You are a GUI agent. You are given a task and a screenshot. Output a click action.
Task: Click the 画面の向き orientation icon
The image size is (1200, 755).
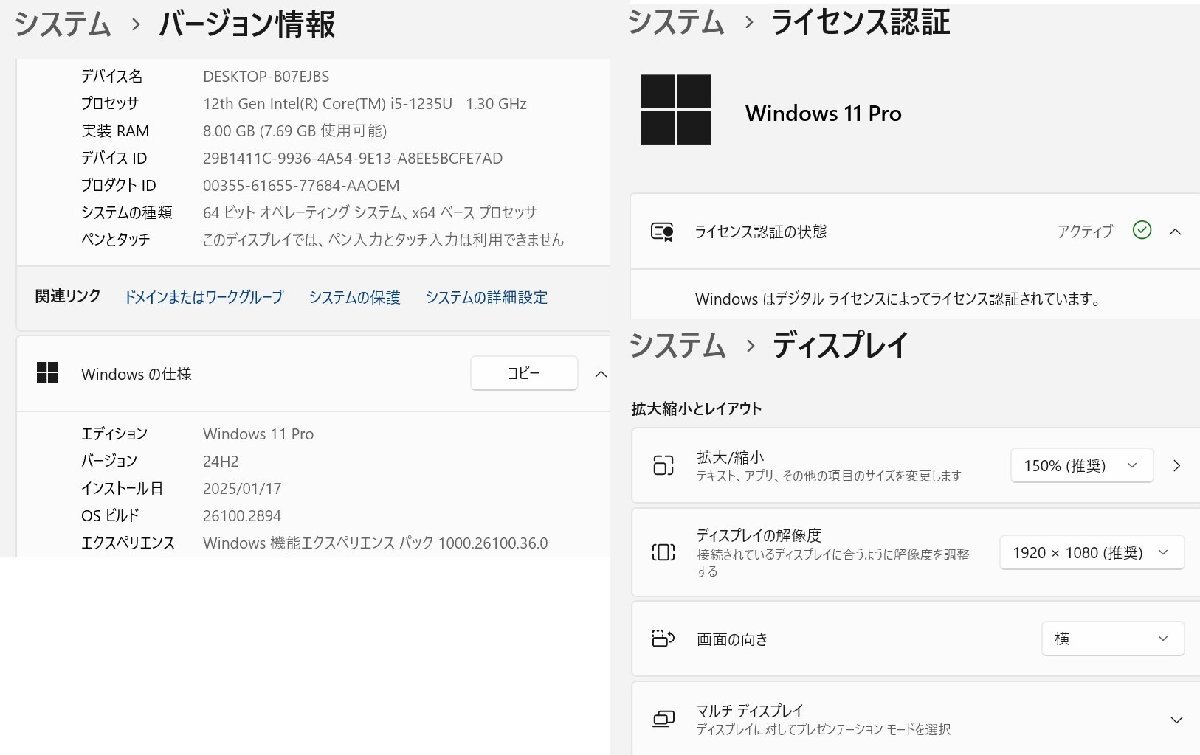click(663, 638)
